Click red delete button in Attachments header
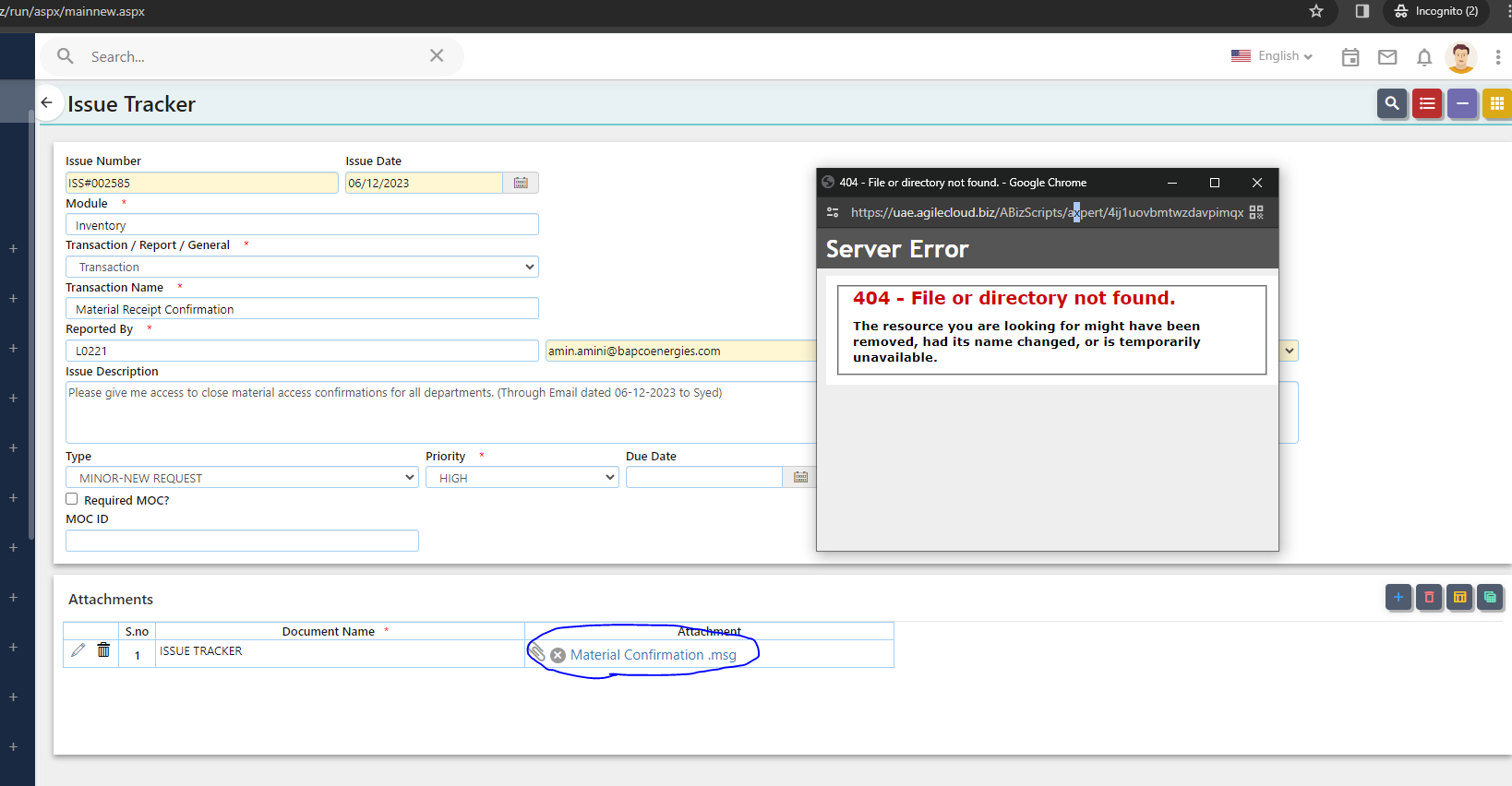Viewport: 1512px width, 786px height. pyautogui.click(x=1429, y=598)
